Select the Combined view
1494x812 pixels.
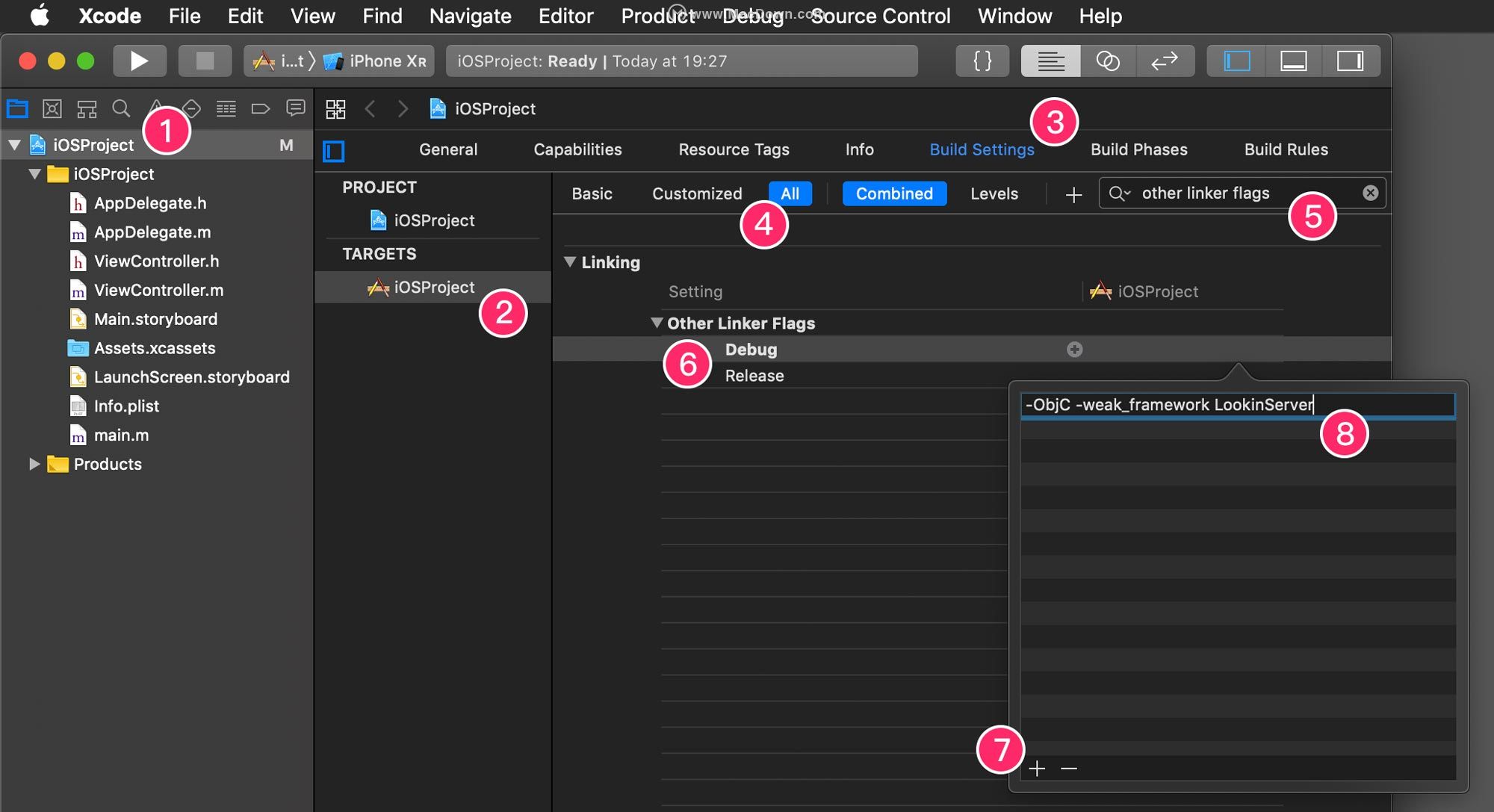point(894,193)
